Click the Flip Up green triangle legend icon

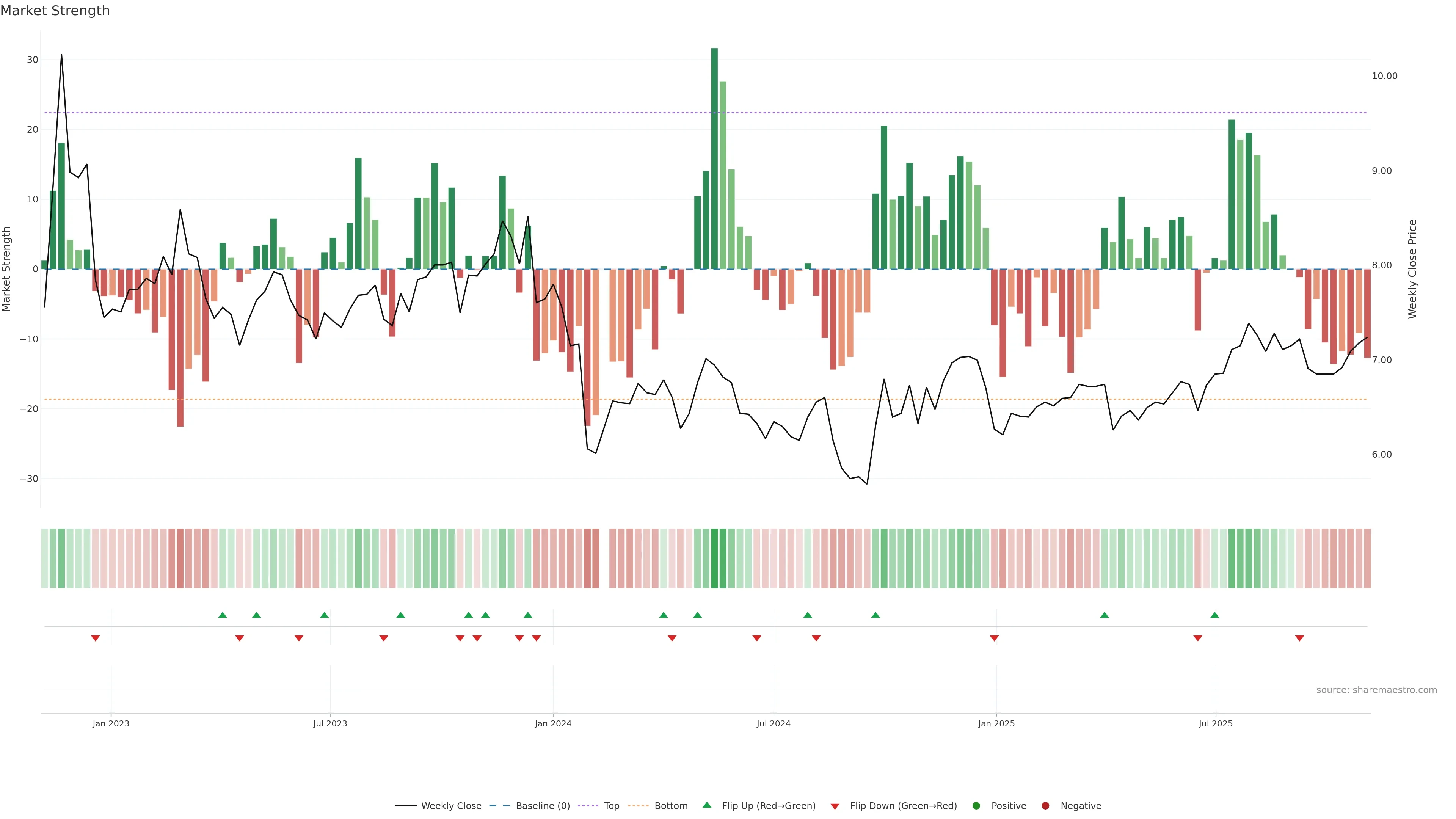pos(706,805)
